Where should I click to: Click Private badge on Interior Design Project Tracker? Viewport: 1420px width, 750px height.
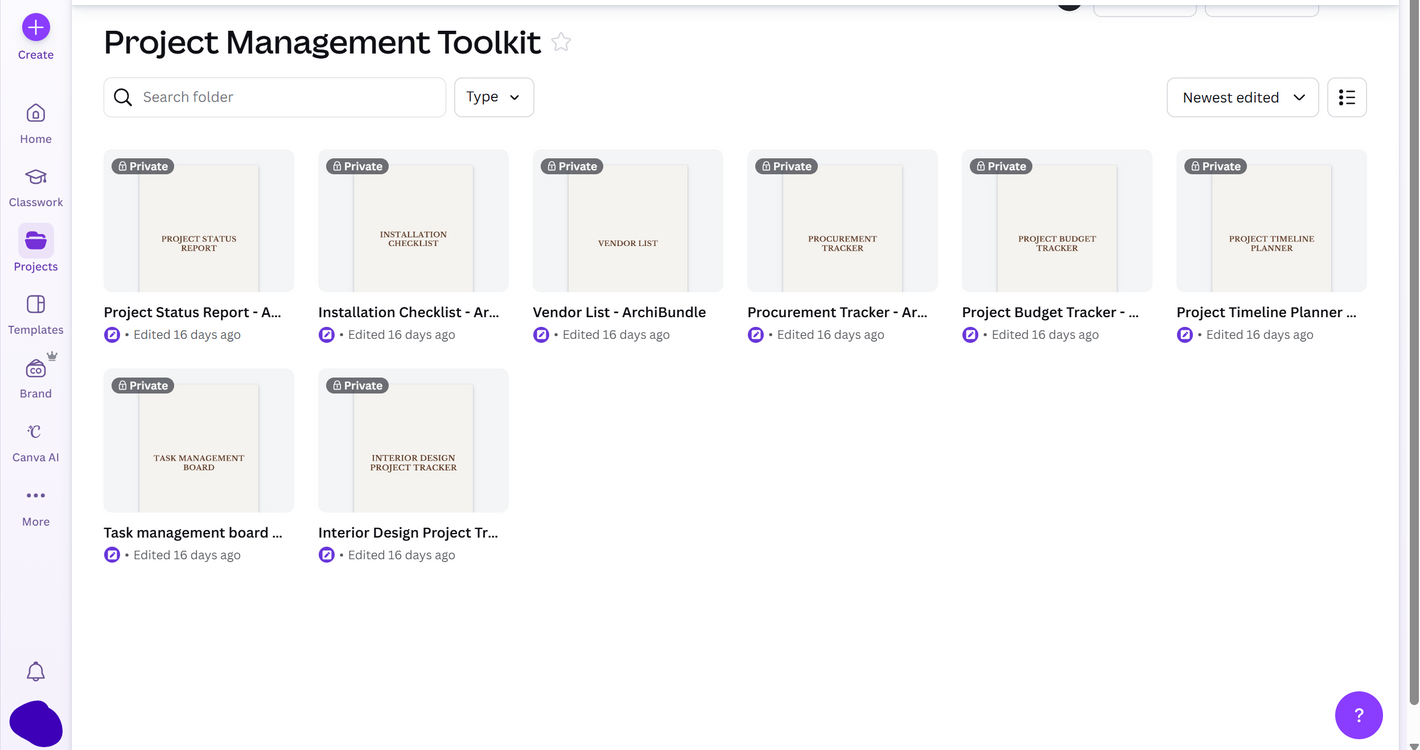[357, 385]
